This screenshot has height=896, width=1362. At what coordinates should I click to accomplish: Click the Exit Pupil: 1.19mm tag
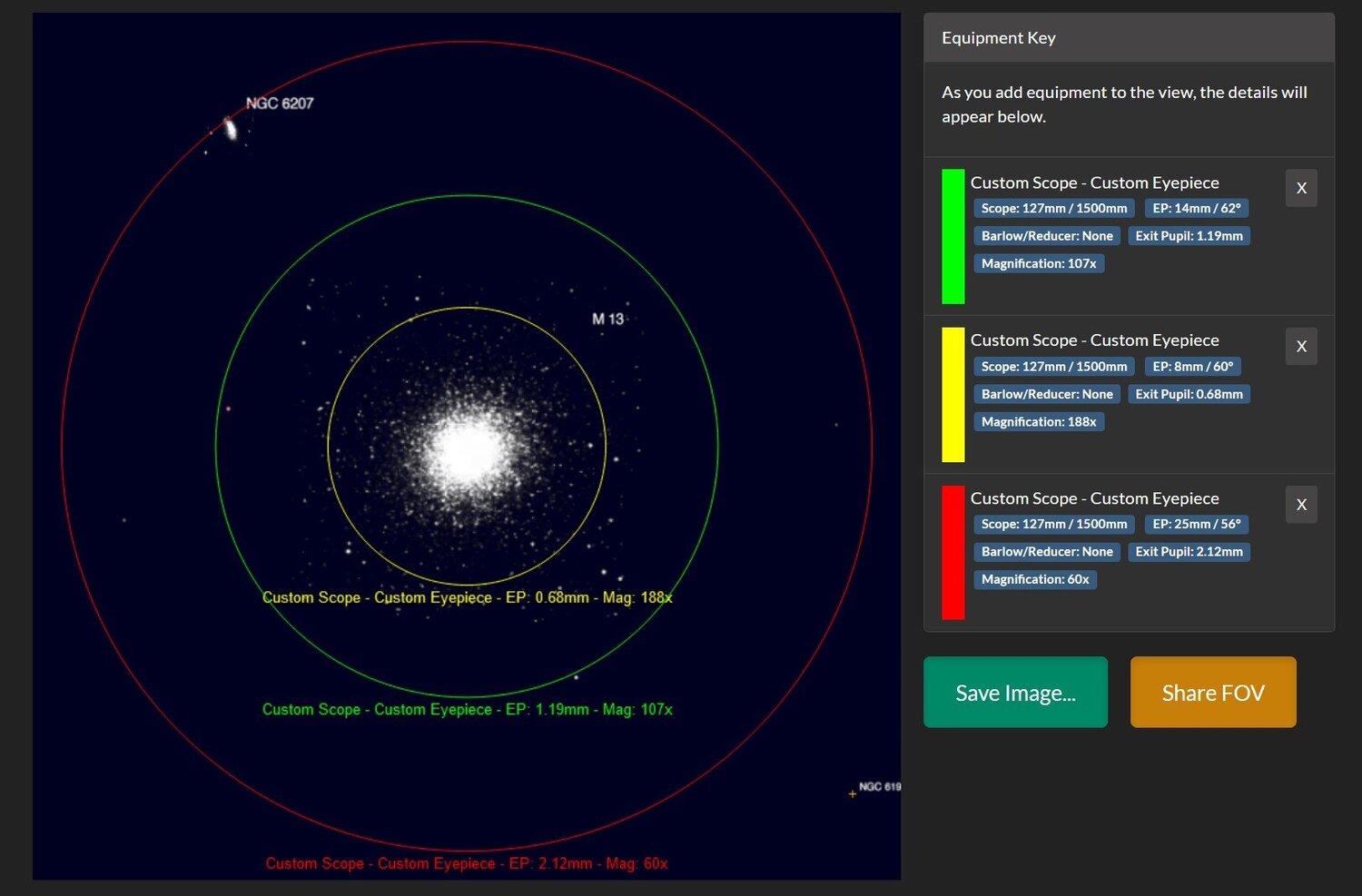1189,236
